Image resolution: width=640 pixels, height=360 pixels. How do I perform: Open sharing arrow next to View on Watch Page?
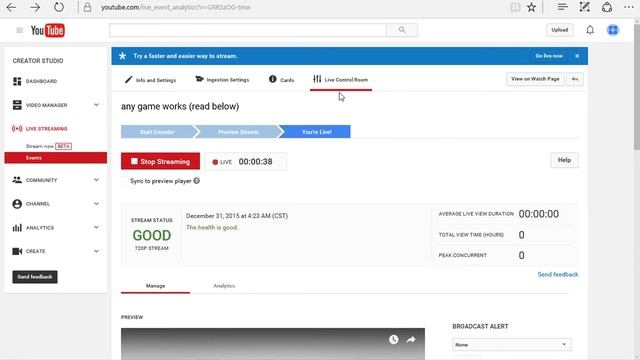coord(575,79)
